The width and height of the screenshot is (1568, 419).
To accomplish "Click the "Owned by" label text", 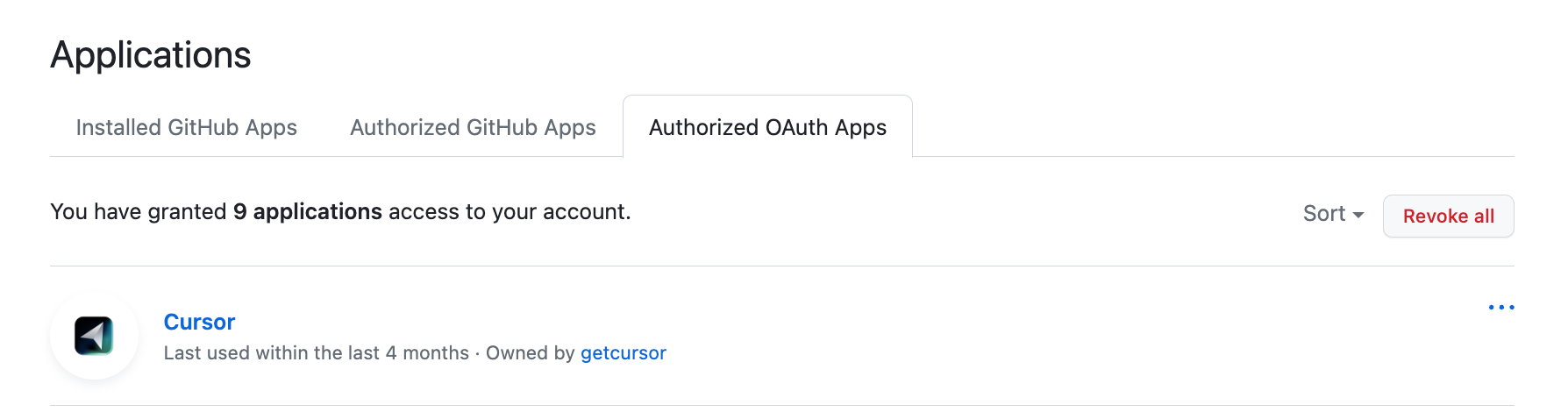I will [x=530, y=353].
